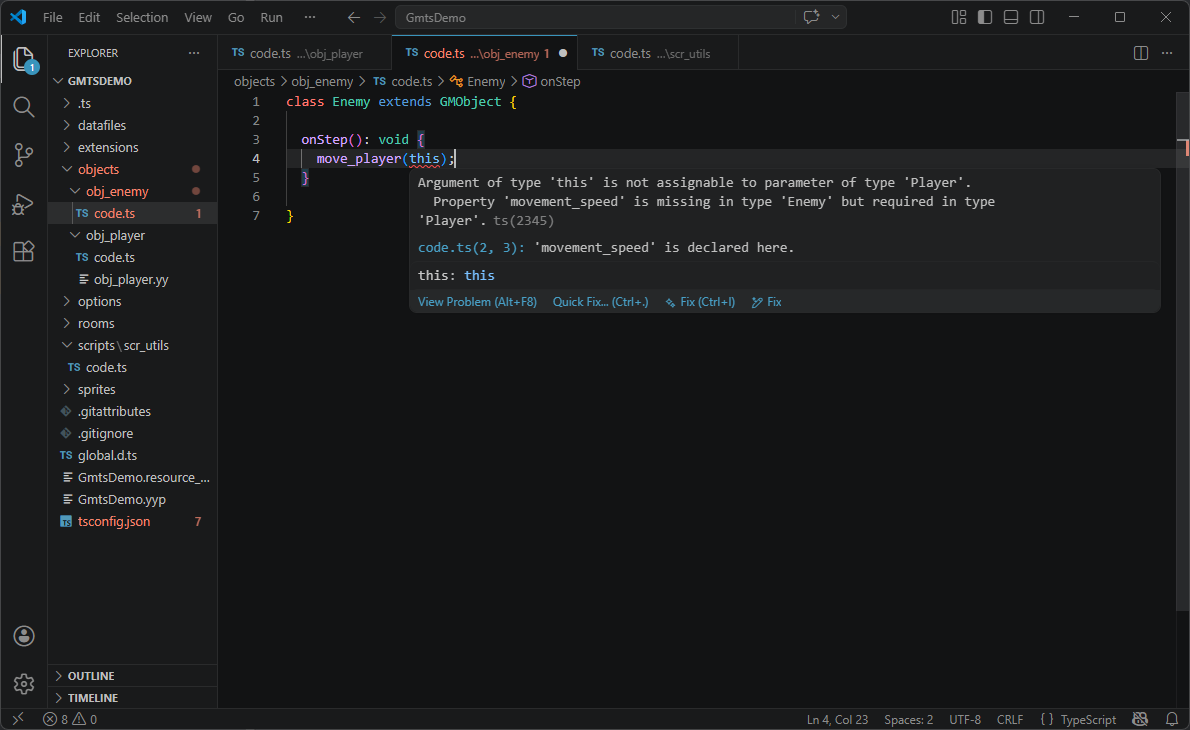Toggle the secondary sidebar visibility
Screen dimensions: 1190x730
click(x=1036, y=17)
